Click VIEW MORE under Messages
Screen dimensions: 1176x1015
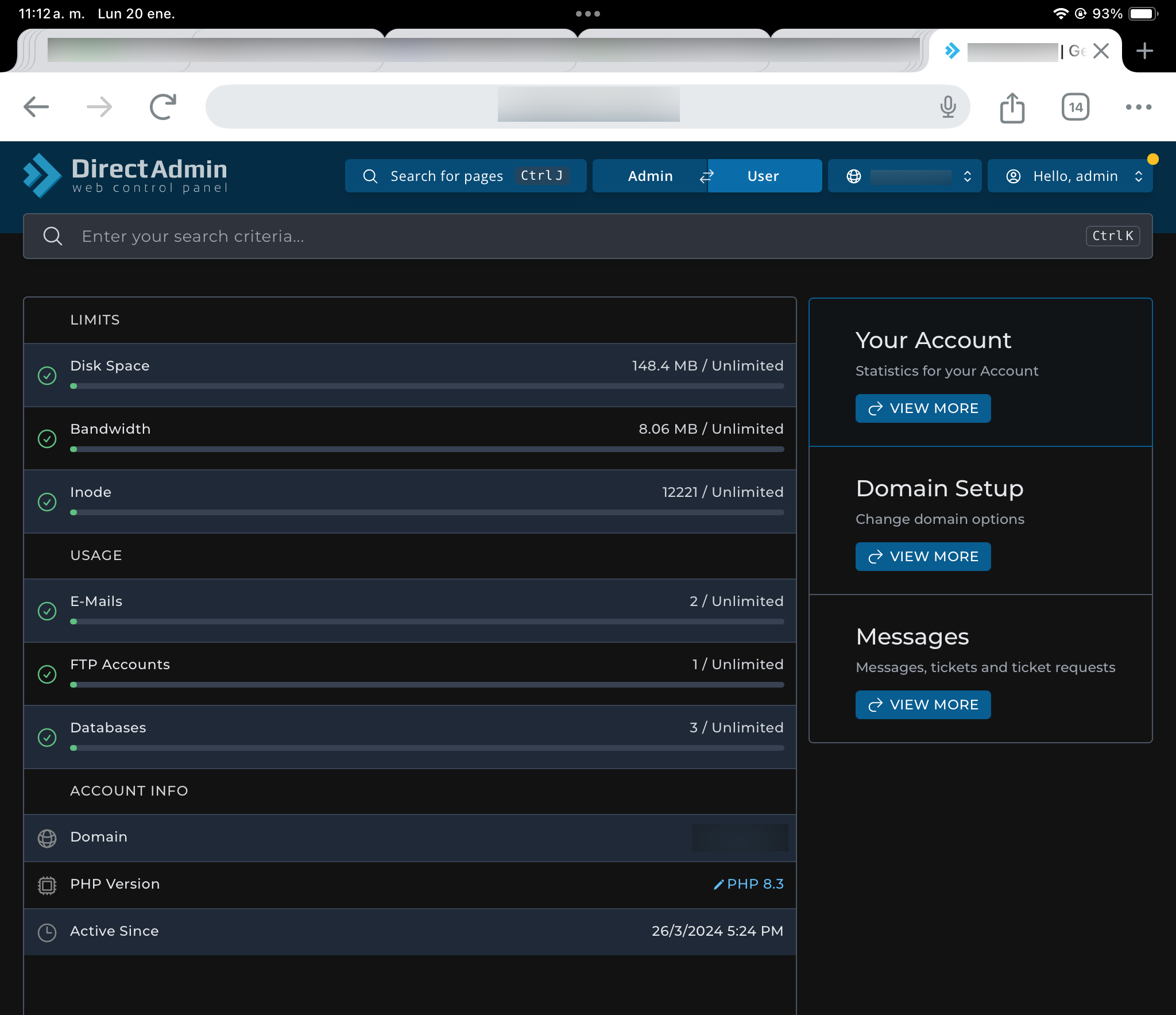[x=923, y=705]
